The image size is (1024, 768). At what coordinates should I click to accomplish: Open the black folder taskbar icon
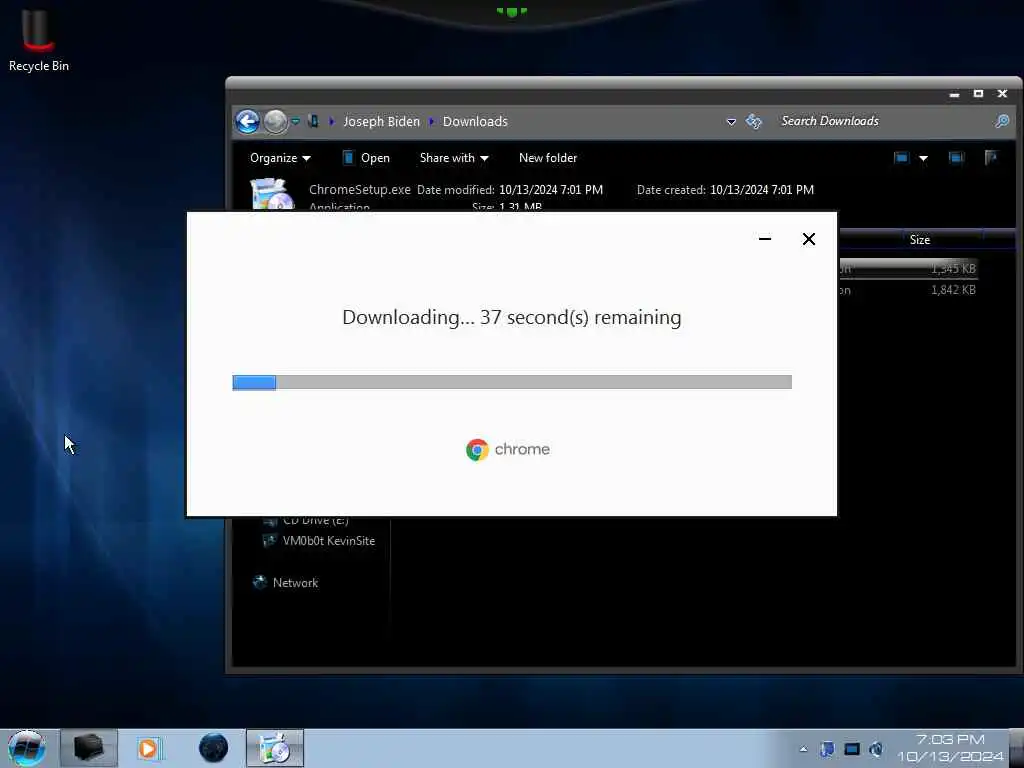click(89, 748)
